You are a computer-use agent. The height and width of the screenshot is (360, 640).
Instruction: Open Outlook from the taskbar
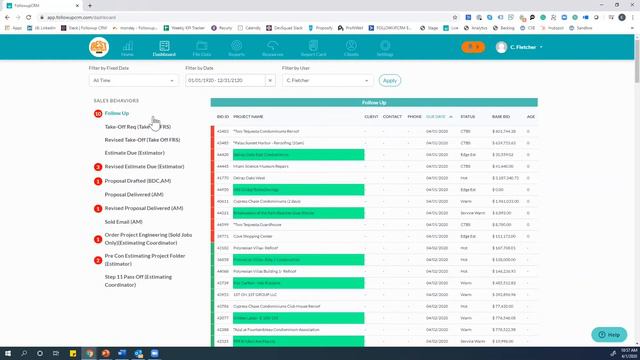pos(138,353)
